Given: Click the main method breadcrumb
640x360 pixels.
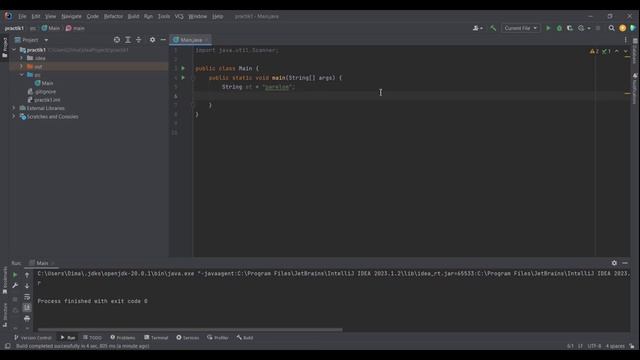Looking at the screenshot, I should coord(75,28).
